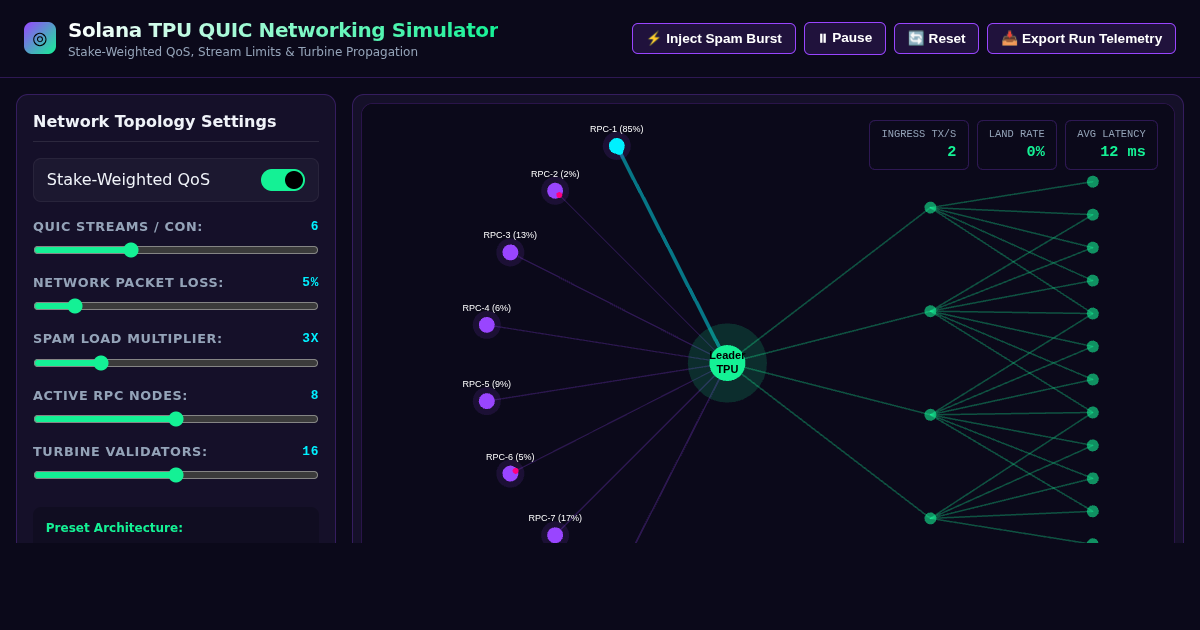Click the active RPC nodes value 8
This screenshot has height=630, width=1200.
(314, 395)
